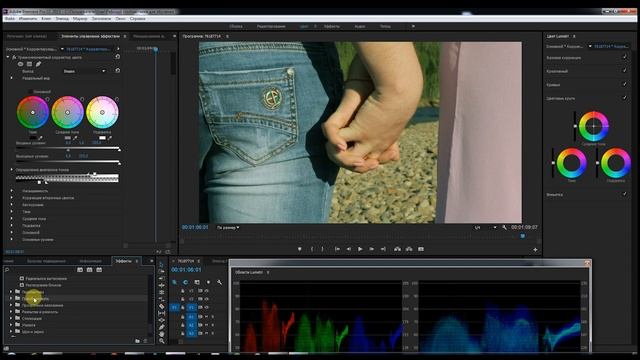
Task: Add a marker in the timeline header
Action: point(209,282)
